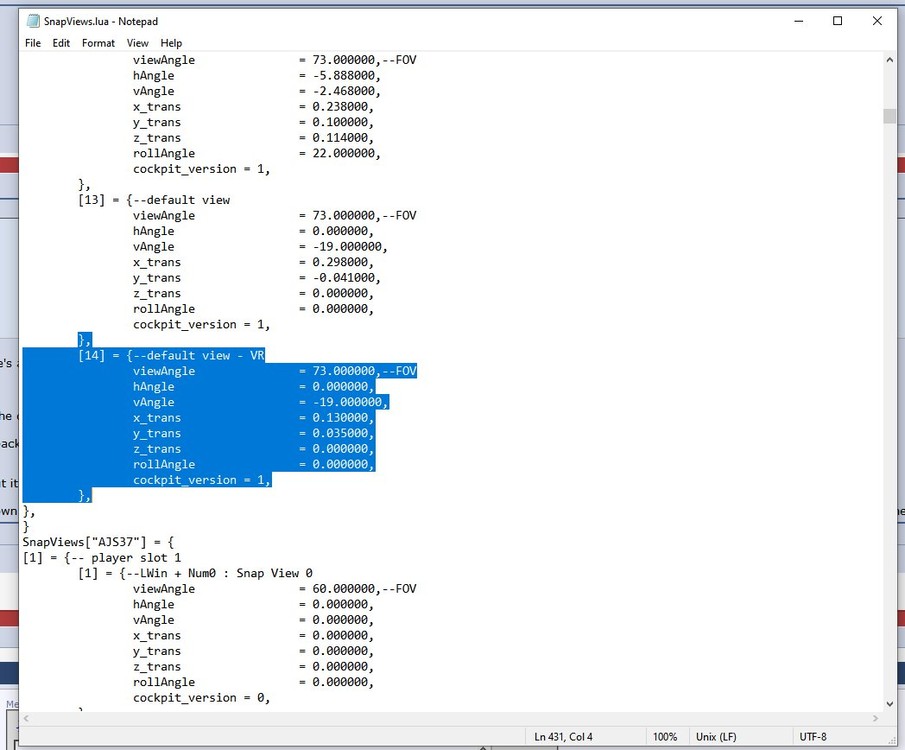Open the Edit menu
The height and width of the screenshot is (750, 905).
tap(61, 43)
